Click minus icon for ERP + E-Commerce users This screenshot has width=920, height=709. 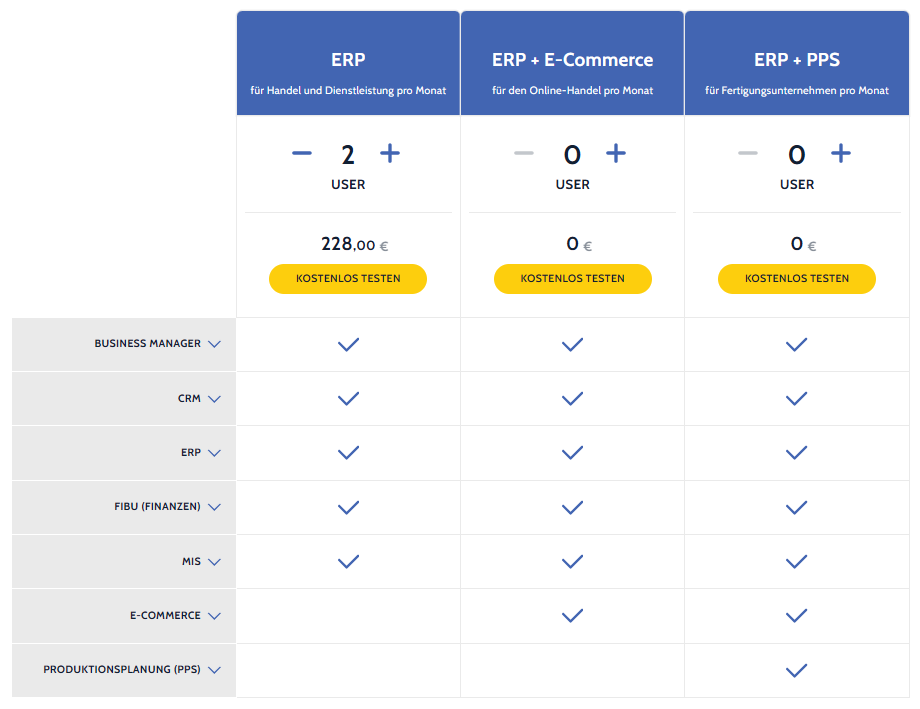tap(524, 153)
